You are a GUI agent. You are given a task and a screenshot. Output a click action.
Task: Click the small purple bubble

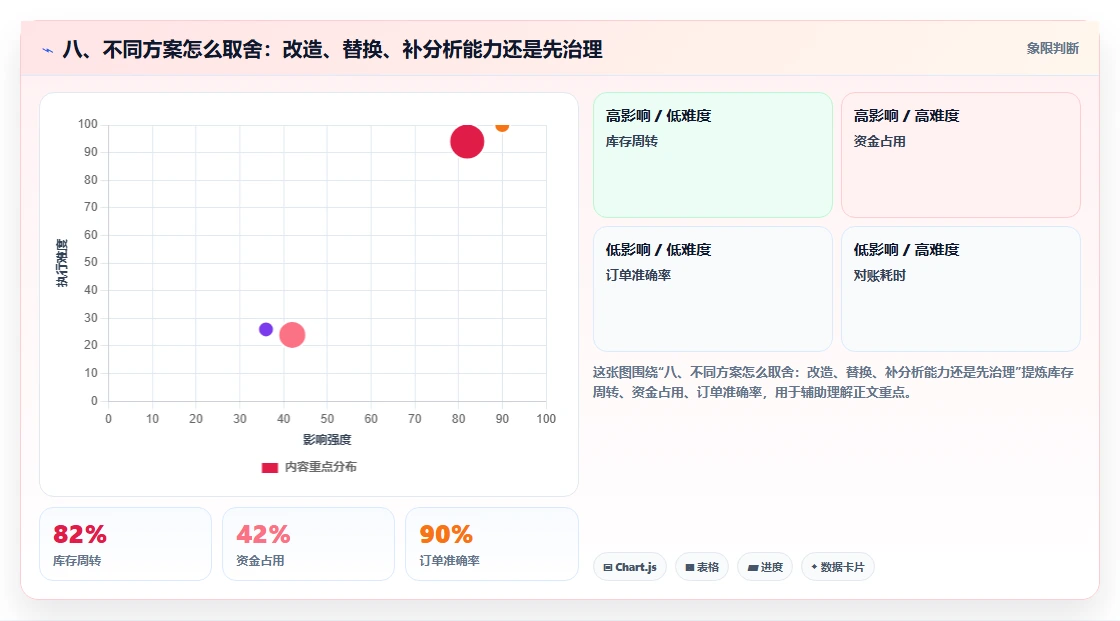pos(266,329)
